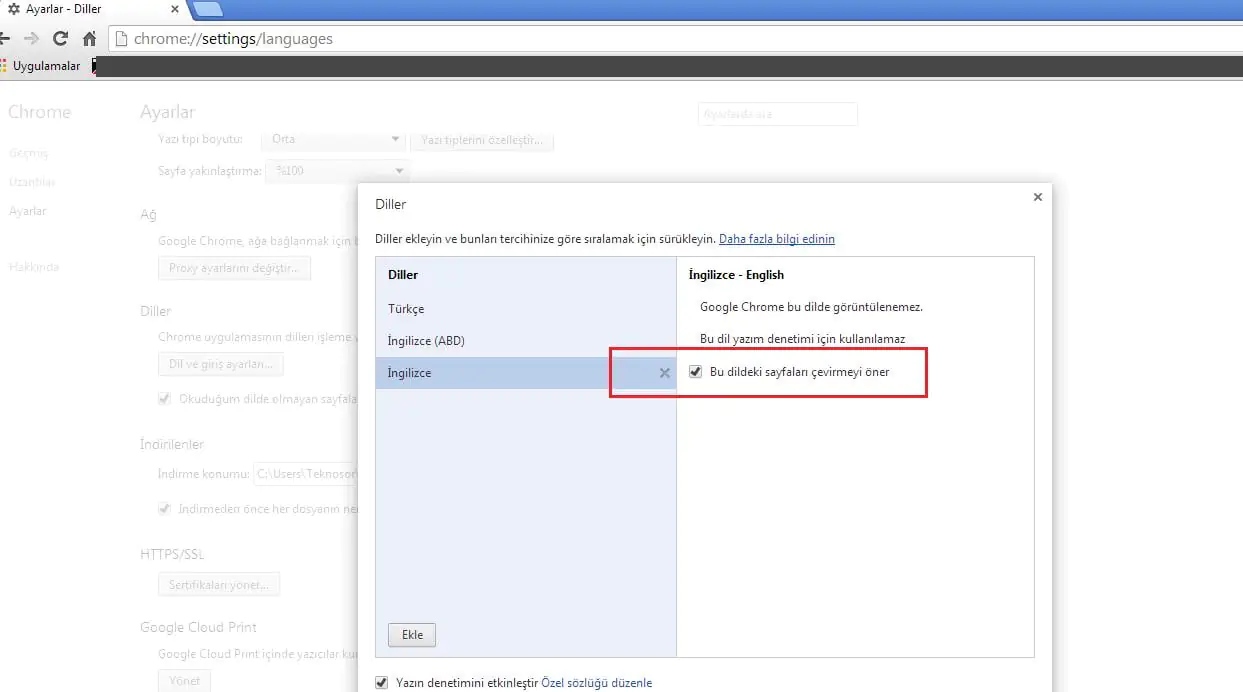The image size is (1243, 692).
Task: Refresh the current page
Action: pos(62,38)
